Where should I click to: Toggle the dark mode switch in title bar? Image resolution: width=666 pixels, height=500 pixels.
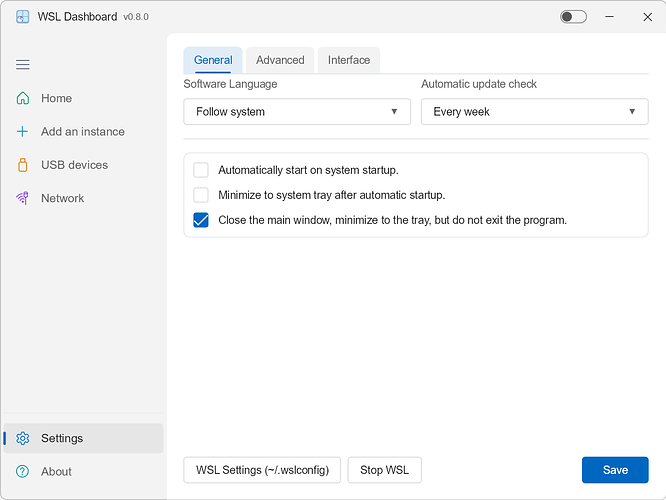point(573,17)
